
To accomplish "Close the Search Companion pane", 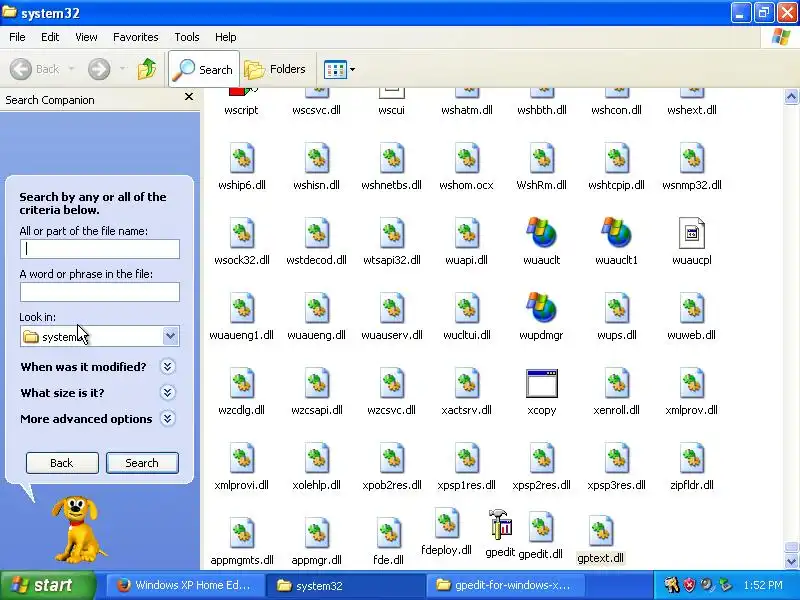I will 189,96.
